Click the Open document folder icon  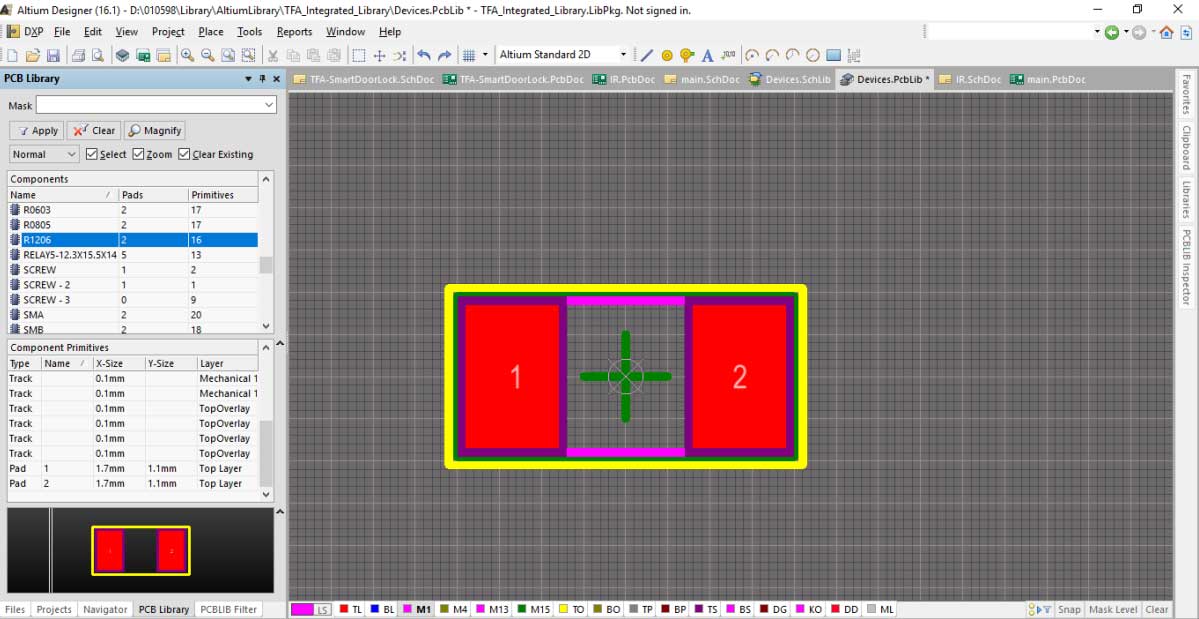pyautogui.click(x=33, y=56)
